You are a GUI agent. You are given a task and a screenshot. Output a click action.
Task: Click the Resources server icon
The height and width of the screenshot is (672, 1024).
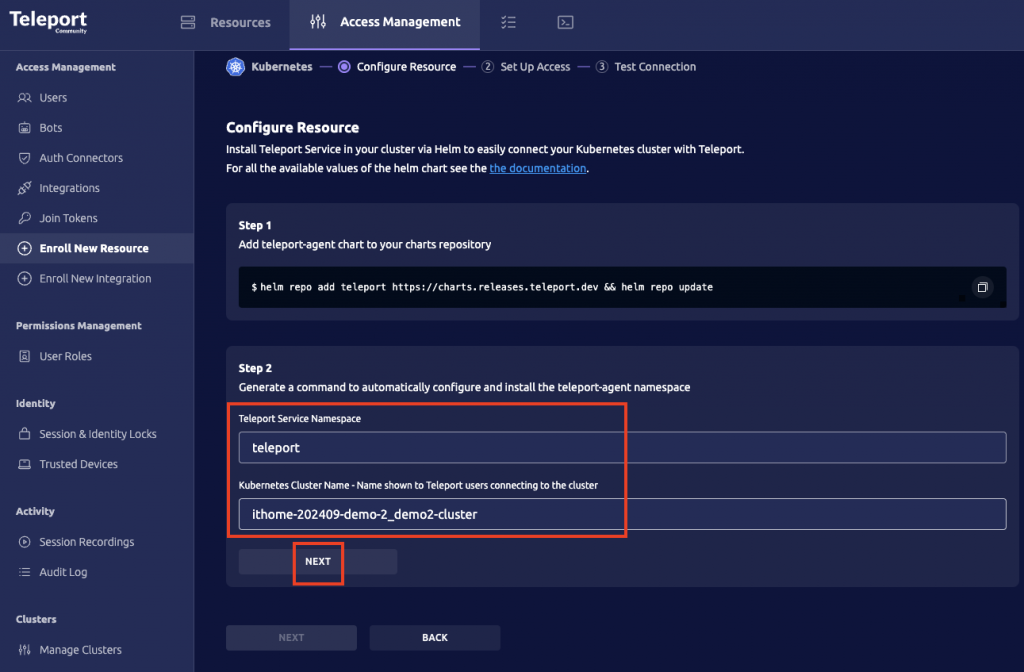pos(188,23)
